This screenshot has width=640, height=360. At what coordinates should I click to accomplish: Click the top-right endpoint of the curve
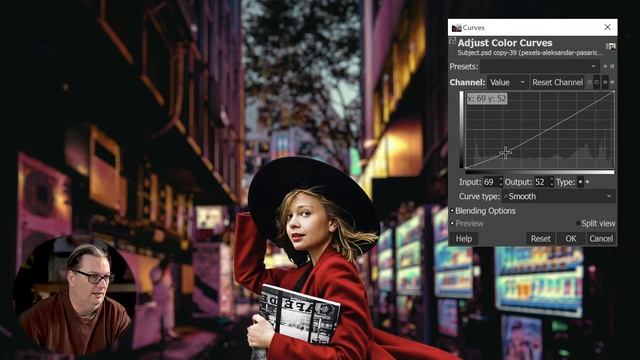[613, 92]
